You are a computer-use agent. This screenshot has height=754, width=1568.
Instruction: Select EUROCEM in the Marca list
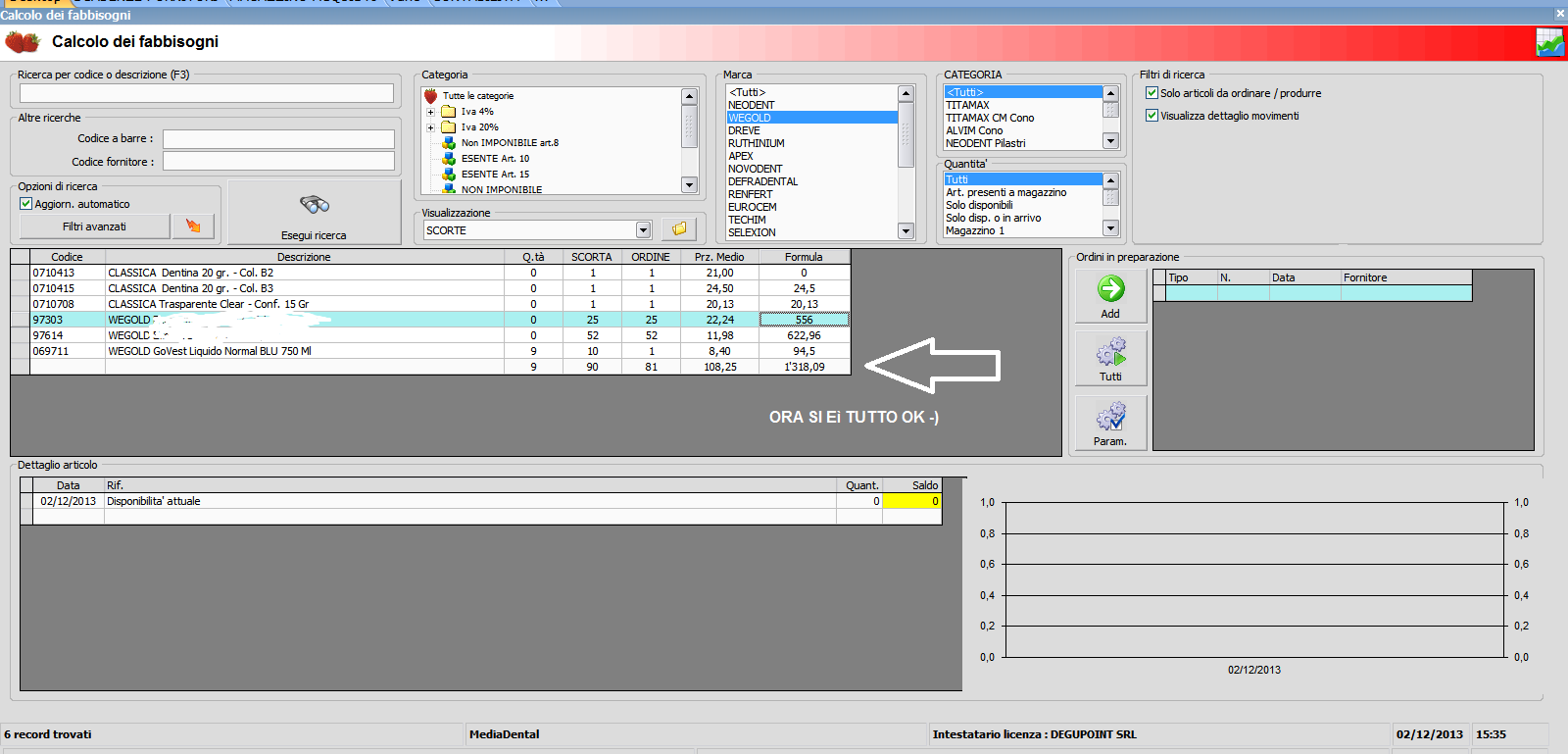[753, 207]
